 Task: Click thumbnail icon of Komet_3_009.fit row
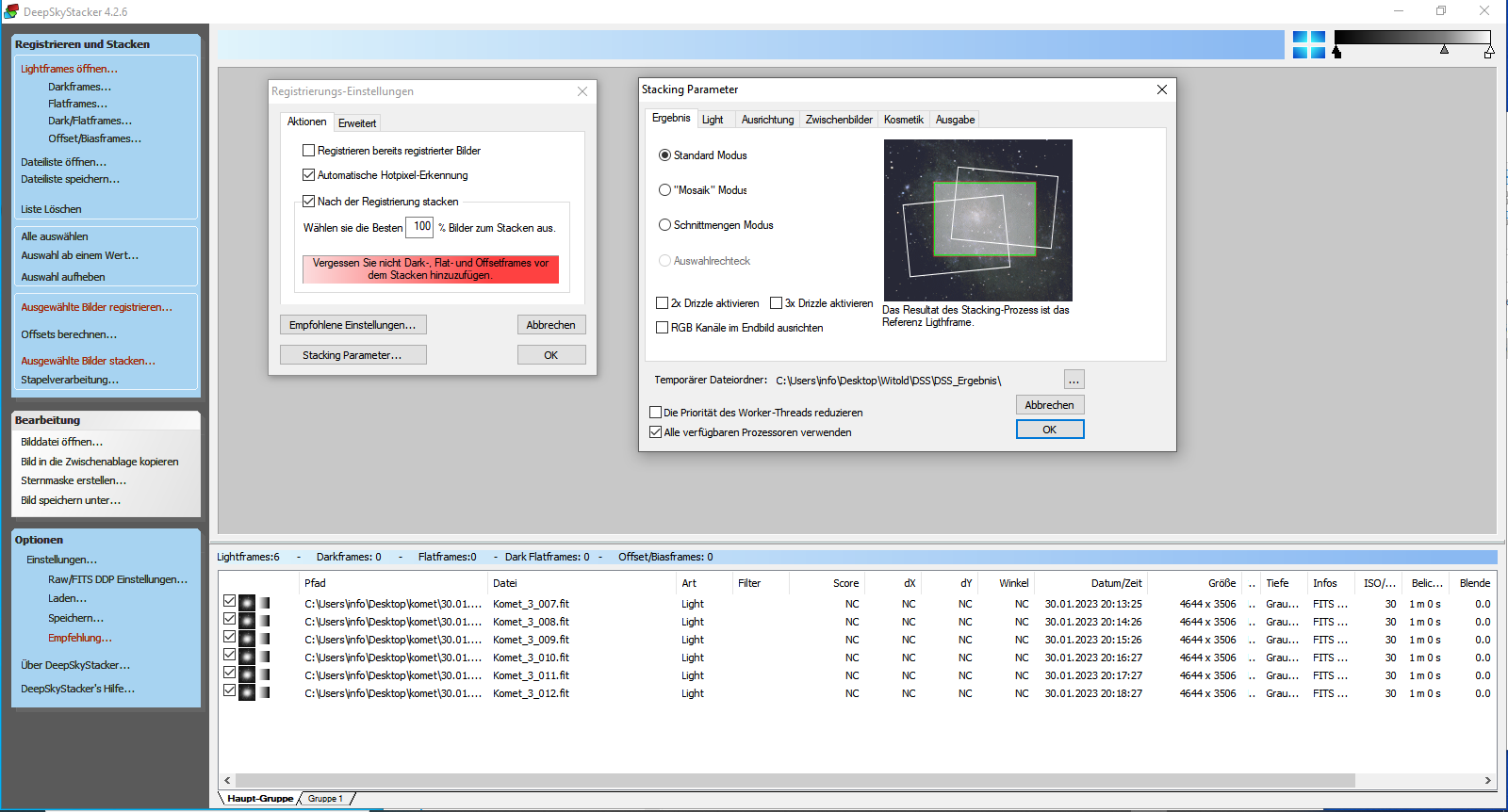point(247,639)
